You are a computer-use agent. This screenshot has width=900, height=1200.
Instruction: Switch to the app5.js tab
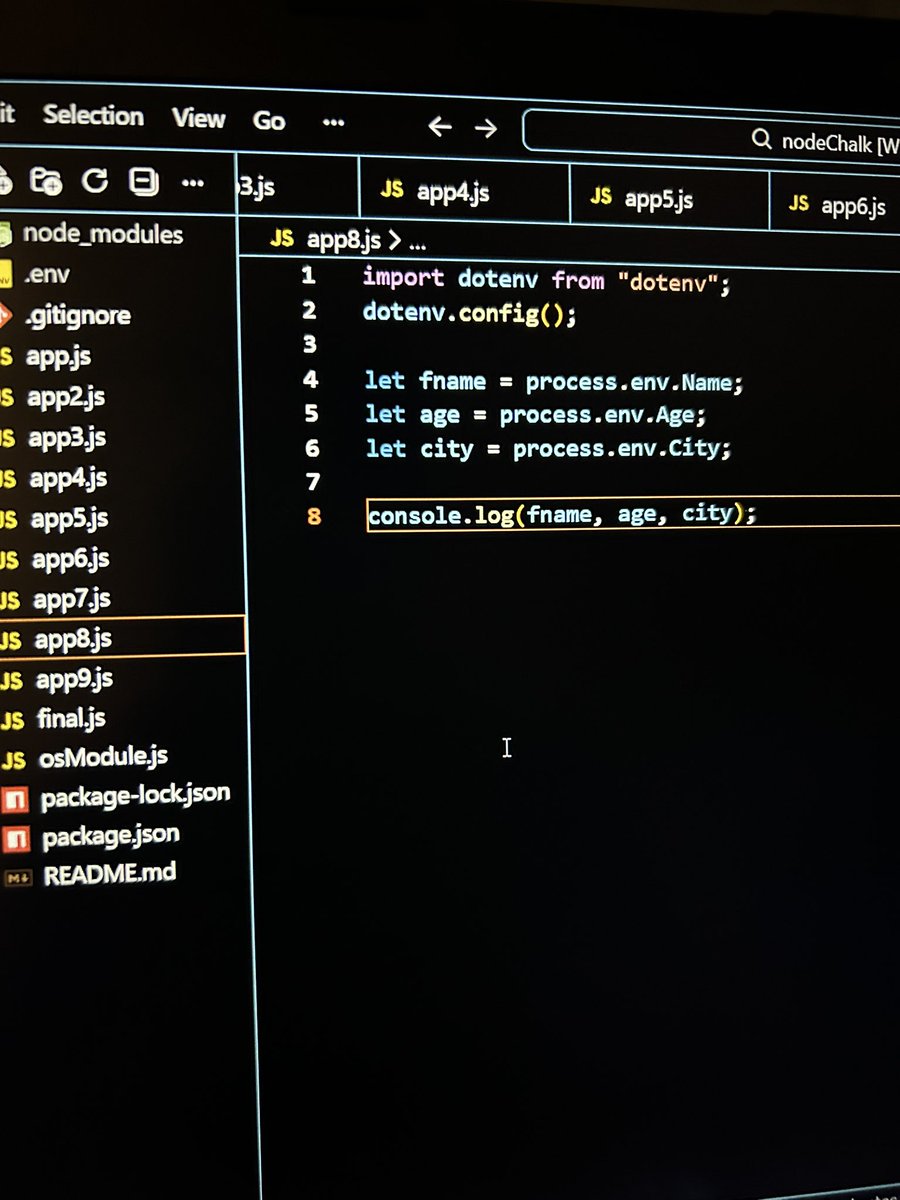point(669,196)
